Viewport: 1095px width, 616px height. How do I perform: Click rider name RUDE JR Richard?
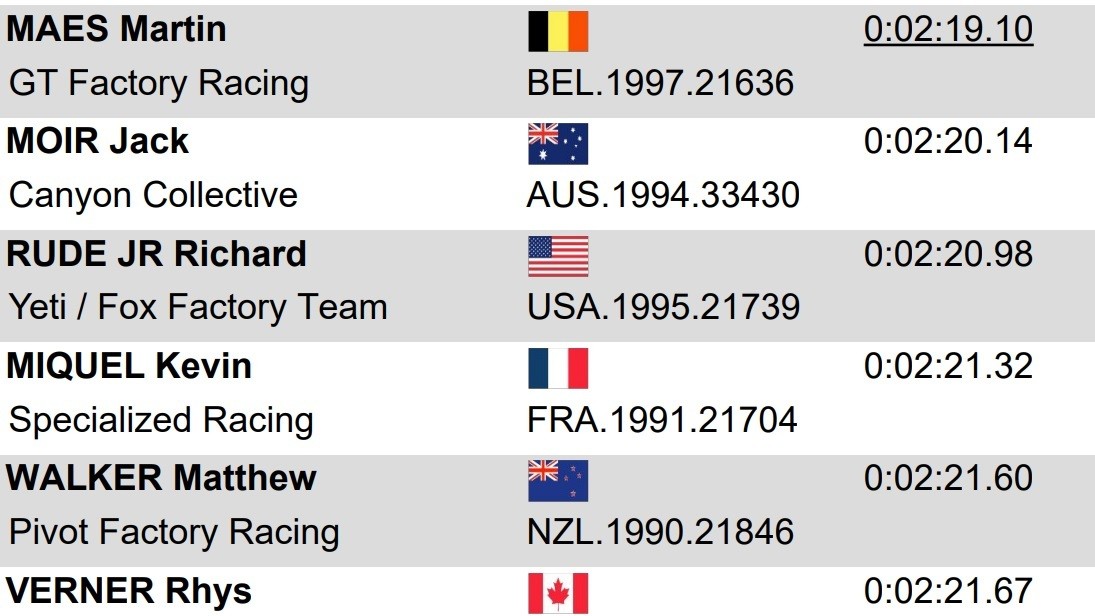[x=157, y=254]
